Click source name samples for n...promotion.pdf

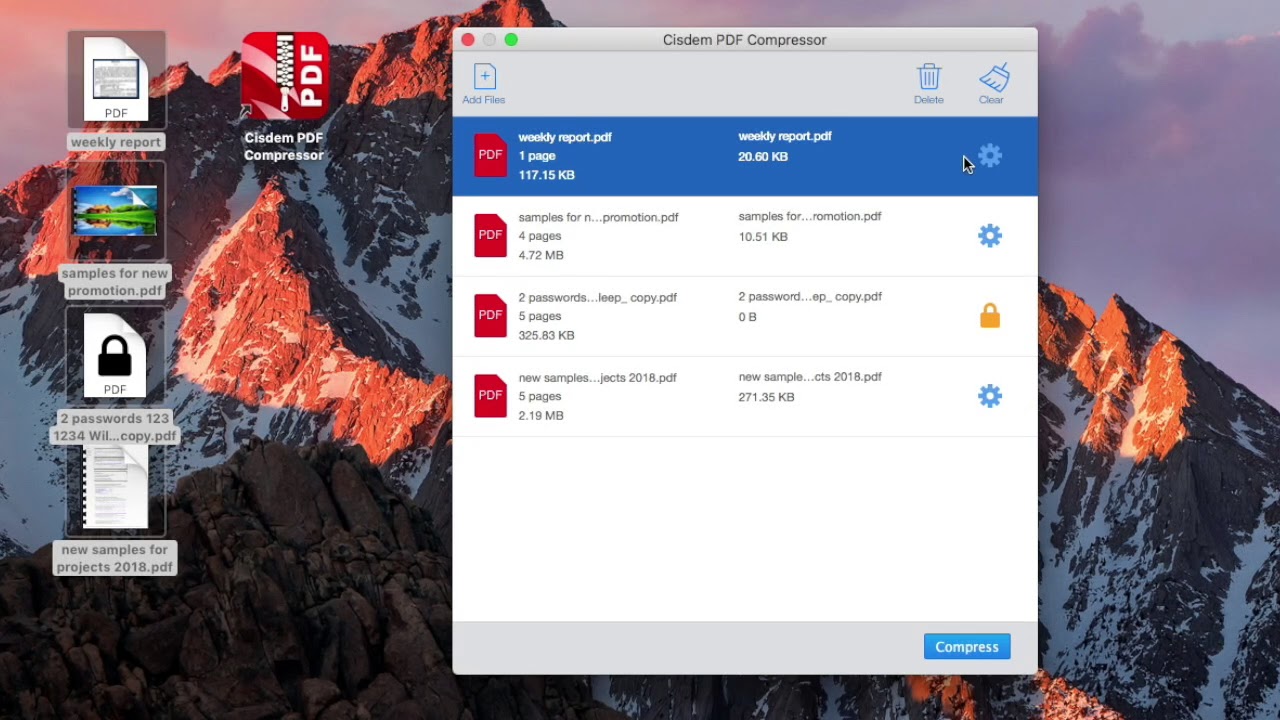pos(598,217)
